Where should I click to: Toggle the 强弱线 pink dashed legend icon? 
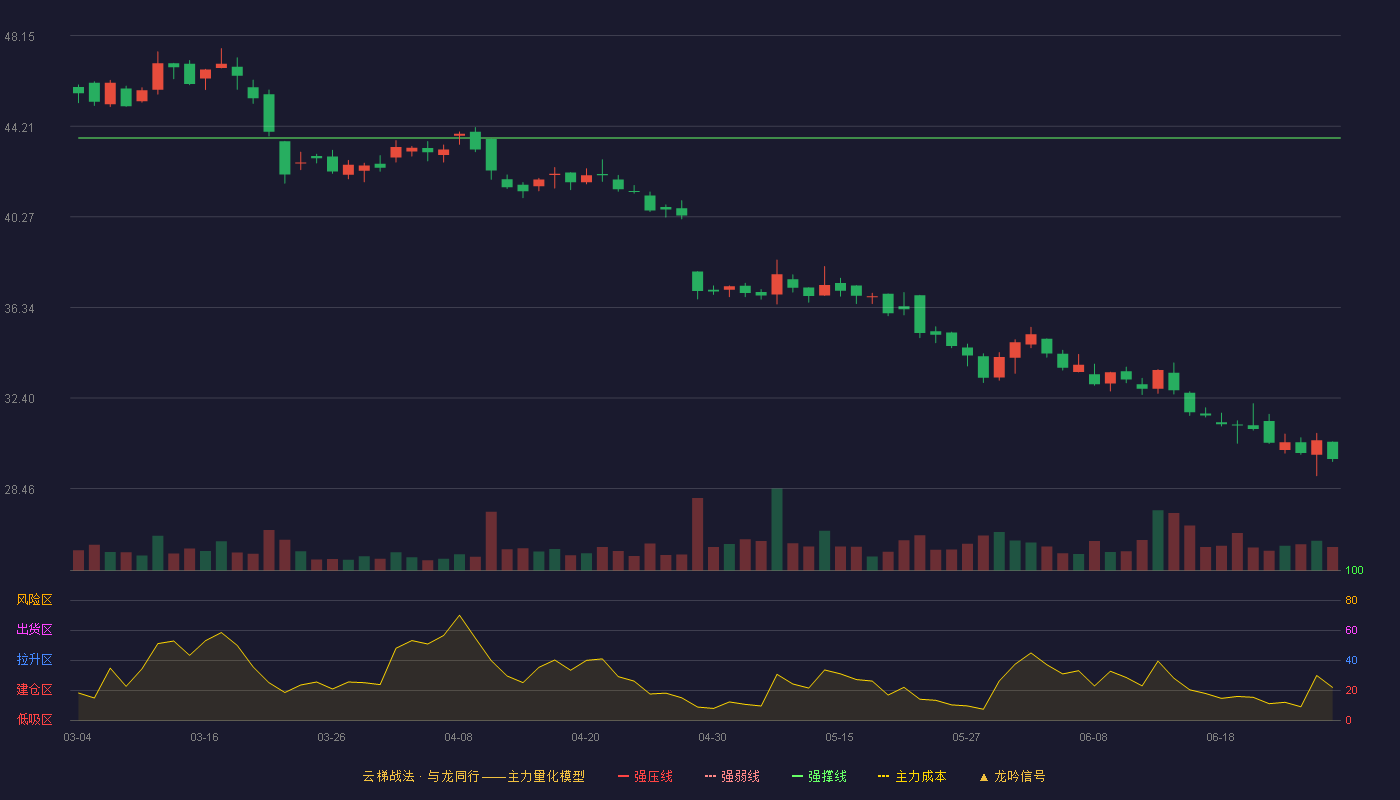[711, 776]
